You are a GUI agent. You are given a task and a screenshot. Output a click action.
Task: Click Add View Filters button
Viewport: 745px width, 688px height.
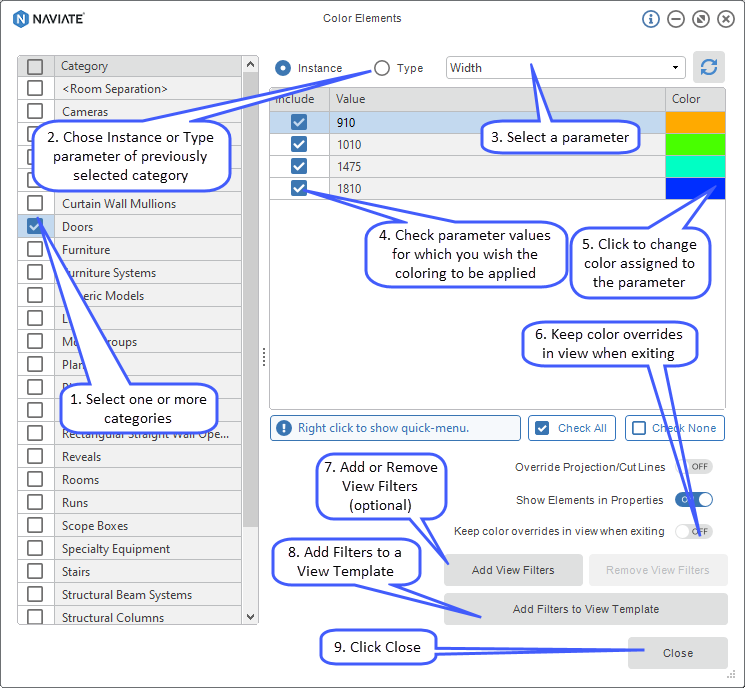coord(513,570)
